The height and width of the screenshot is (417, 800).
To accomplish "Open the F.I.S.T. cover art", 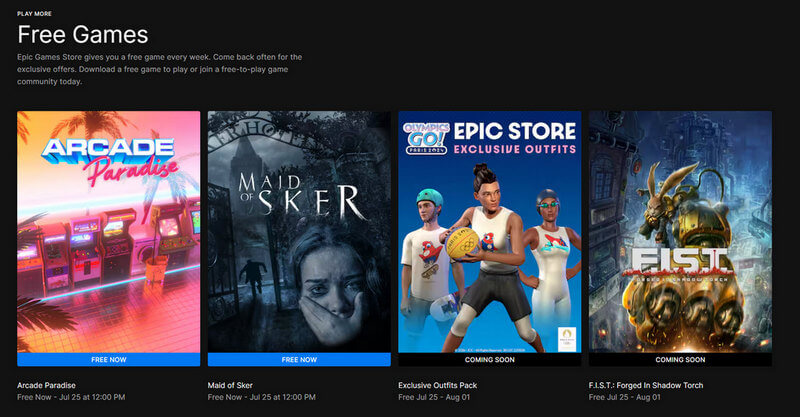I will coord(680,232).
